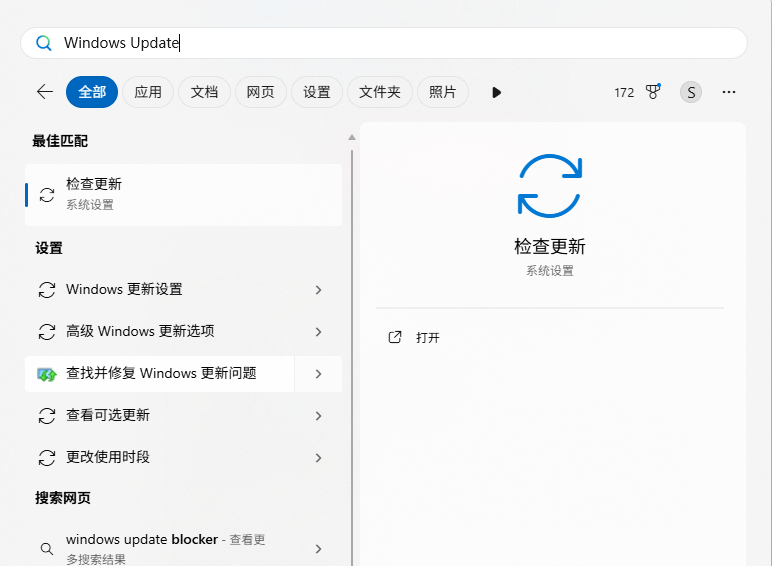Expand the 查找并修复 Windows 更新问题 chevron
The height and width of the screenshot is (566, 772).
319,374
